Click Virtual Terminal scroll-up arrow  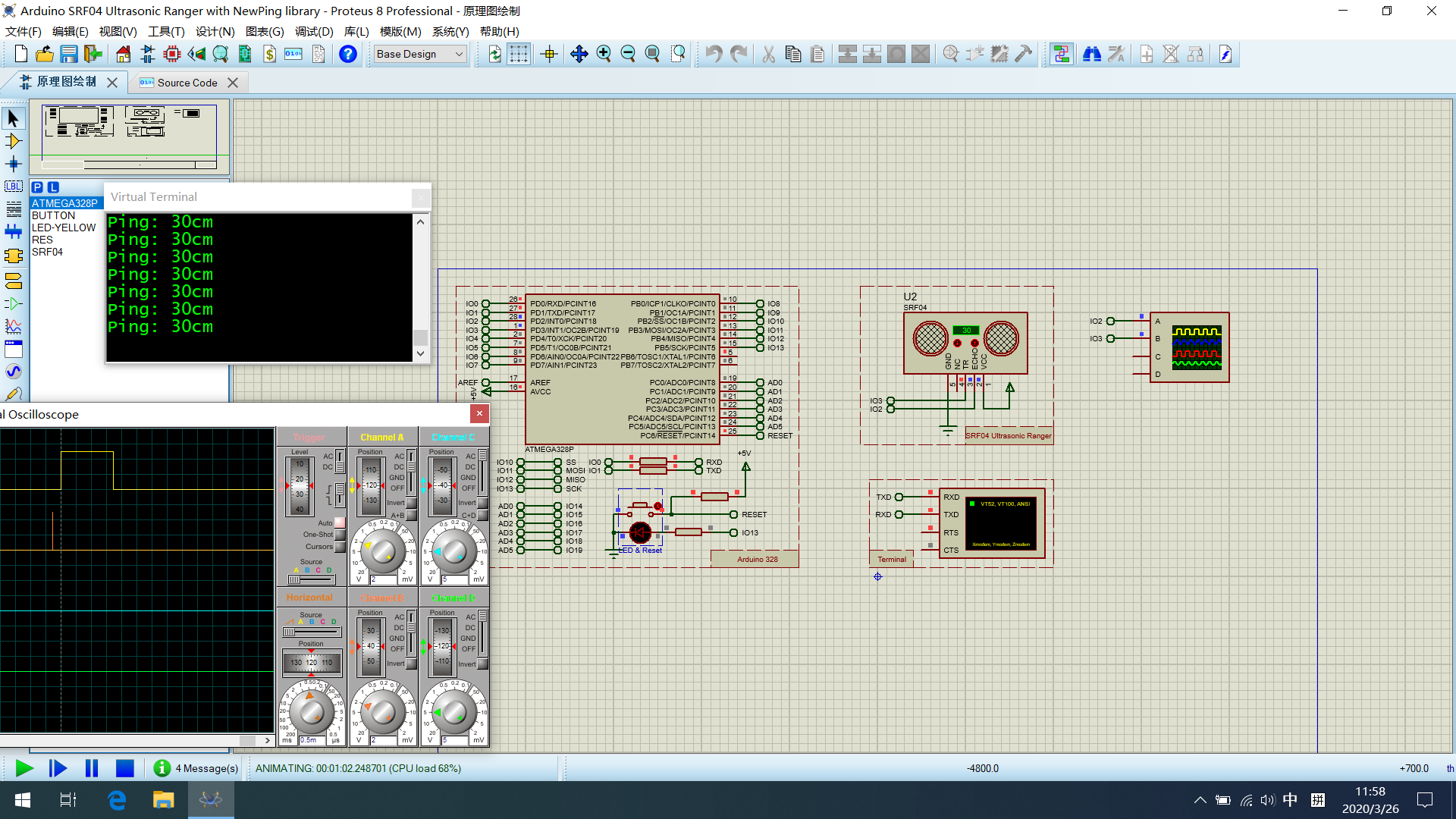click(420, 221)
